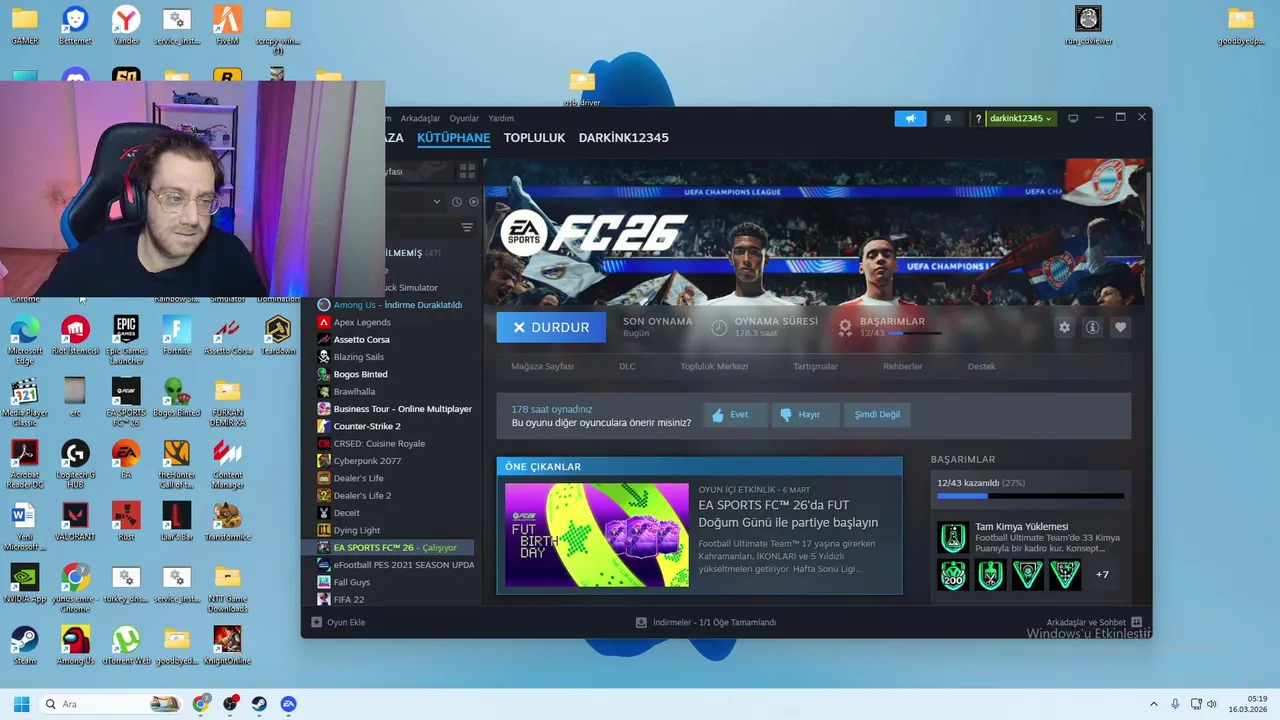The height and width of the screenshot is (720, 1280).
Task: Open Fortnite desktop icon
Action: (x=177, y=334)
